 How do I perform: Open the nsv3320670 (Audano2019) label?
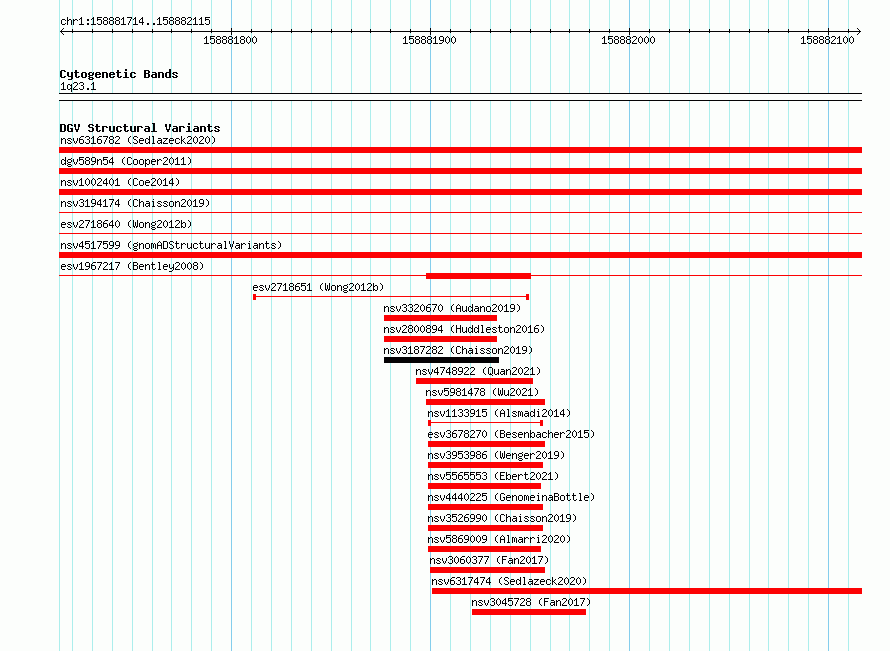coord(452,308)
